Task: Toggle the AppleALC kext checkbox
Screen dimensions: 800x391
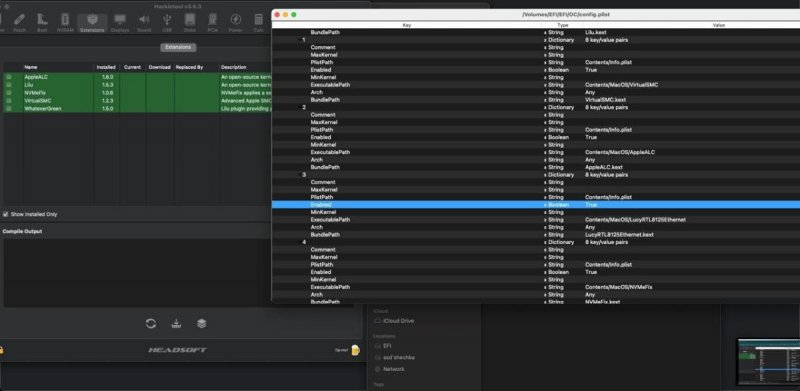Action: tap(9, 77)
